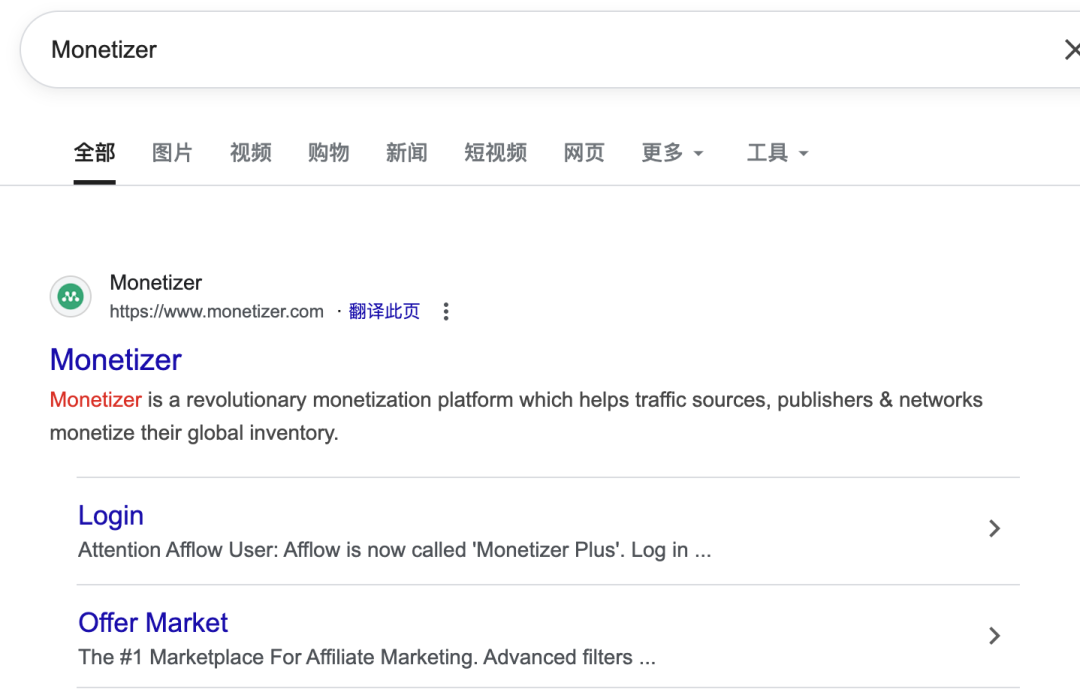
Task: Select the 全部 tab
Action: [x=94, y=153]
